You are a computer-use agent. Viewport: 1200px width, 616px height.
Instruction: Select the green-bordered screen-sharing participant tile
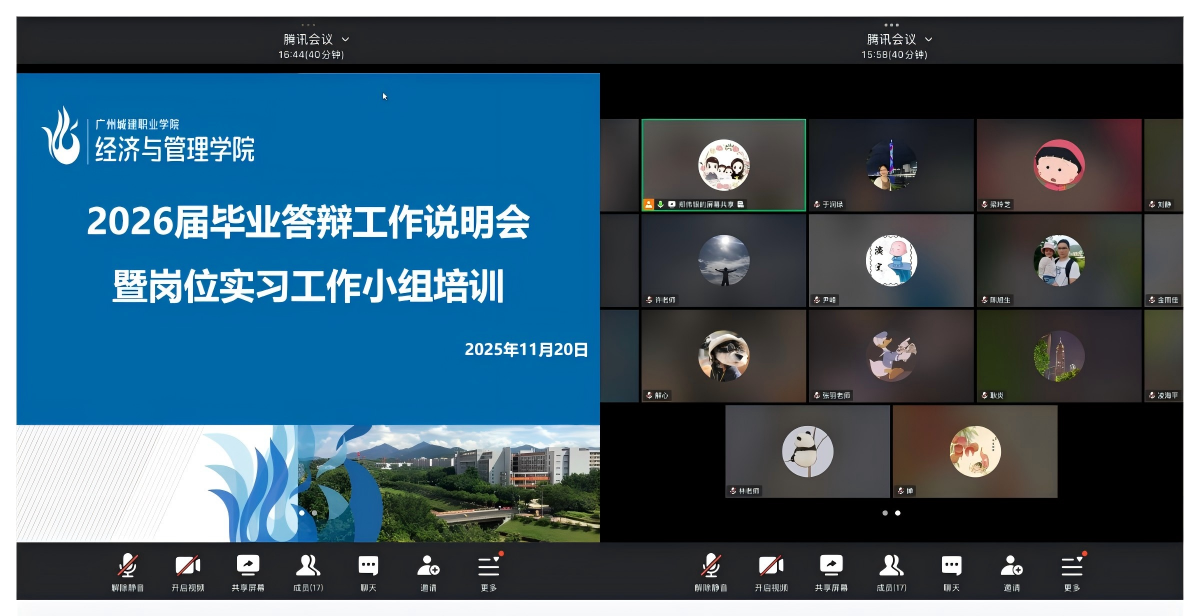[x=723, y=164]
